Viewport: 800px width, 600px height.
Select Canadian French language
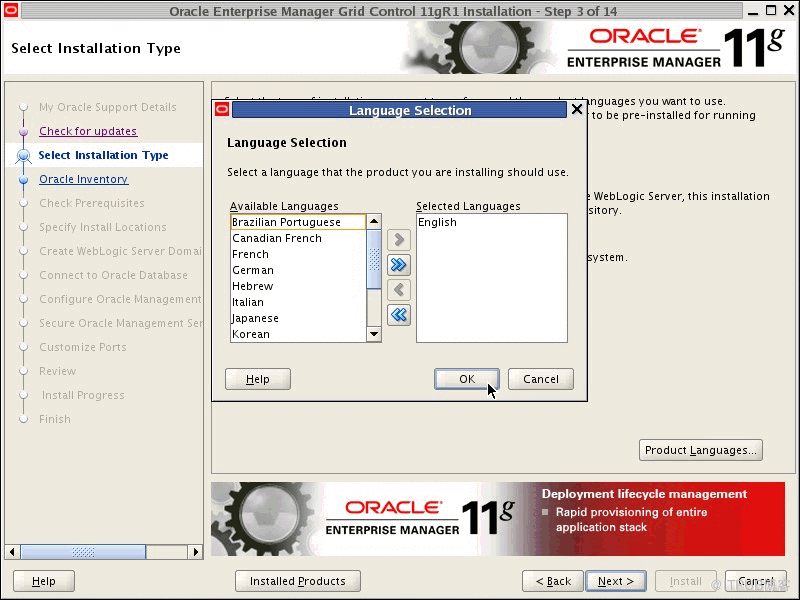(x=298, y=238)
